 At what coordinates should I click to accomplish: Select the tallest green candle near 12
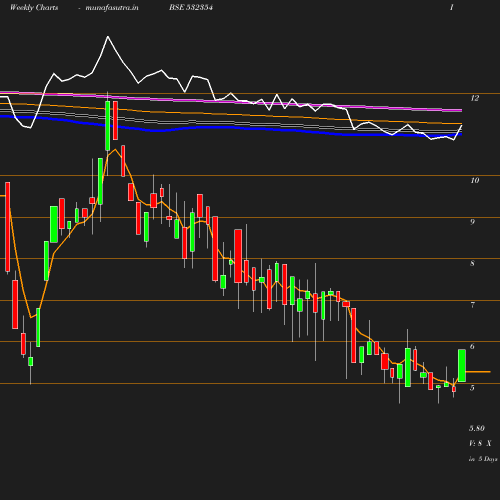point(108,126)
